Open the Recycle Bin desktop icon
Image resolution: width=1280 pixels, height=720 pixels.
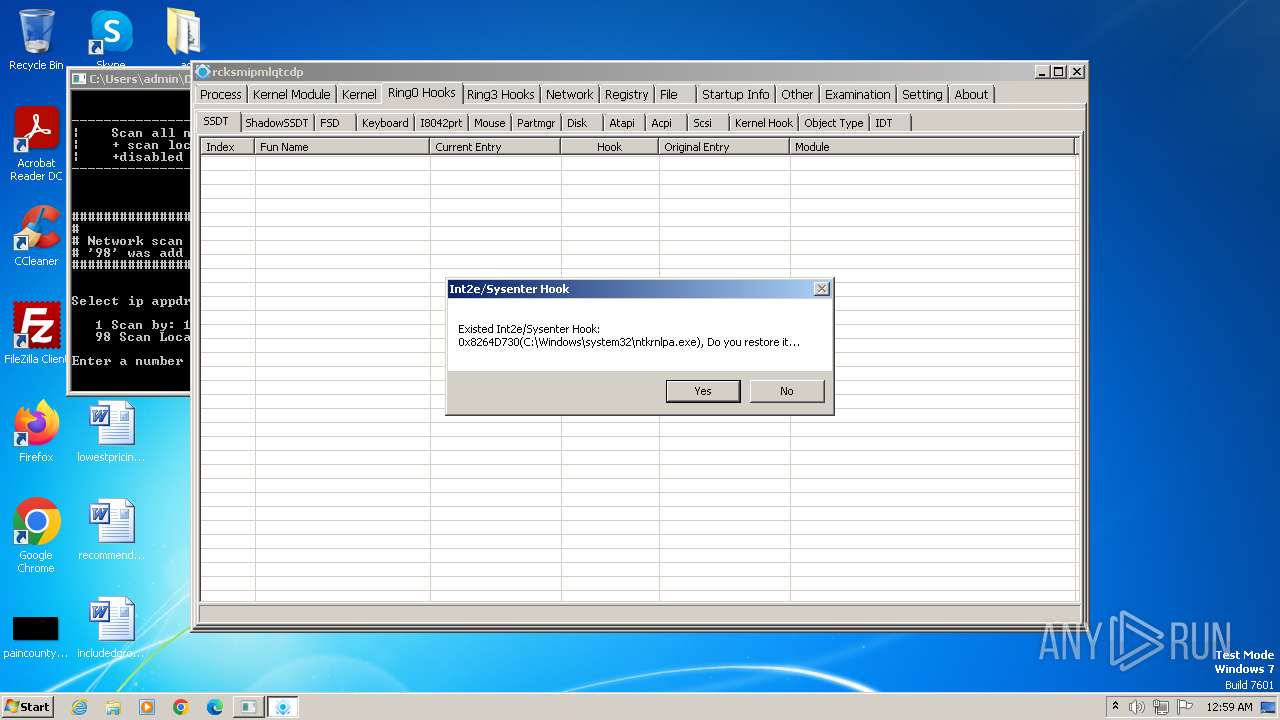point(36,40)
